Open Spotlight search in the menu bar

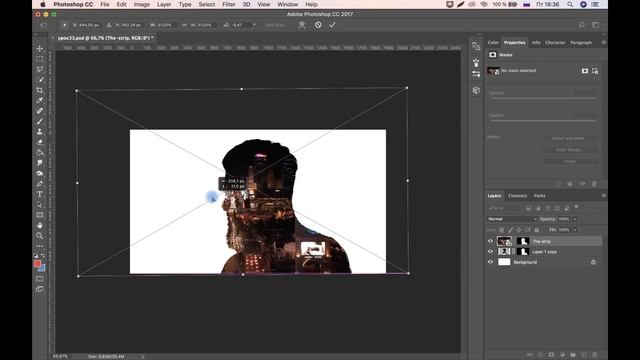(x=570, y=4)
